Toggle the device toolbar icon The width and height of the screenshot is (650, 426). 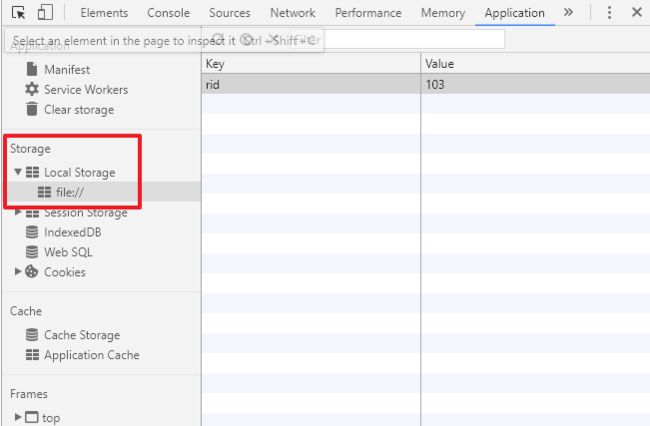tap(45, 12)
